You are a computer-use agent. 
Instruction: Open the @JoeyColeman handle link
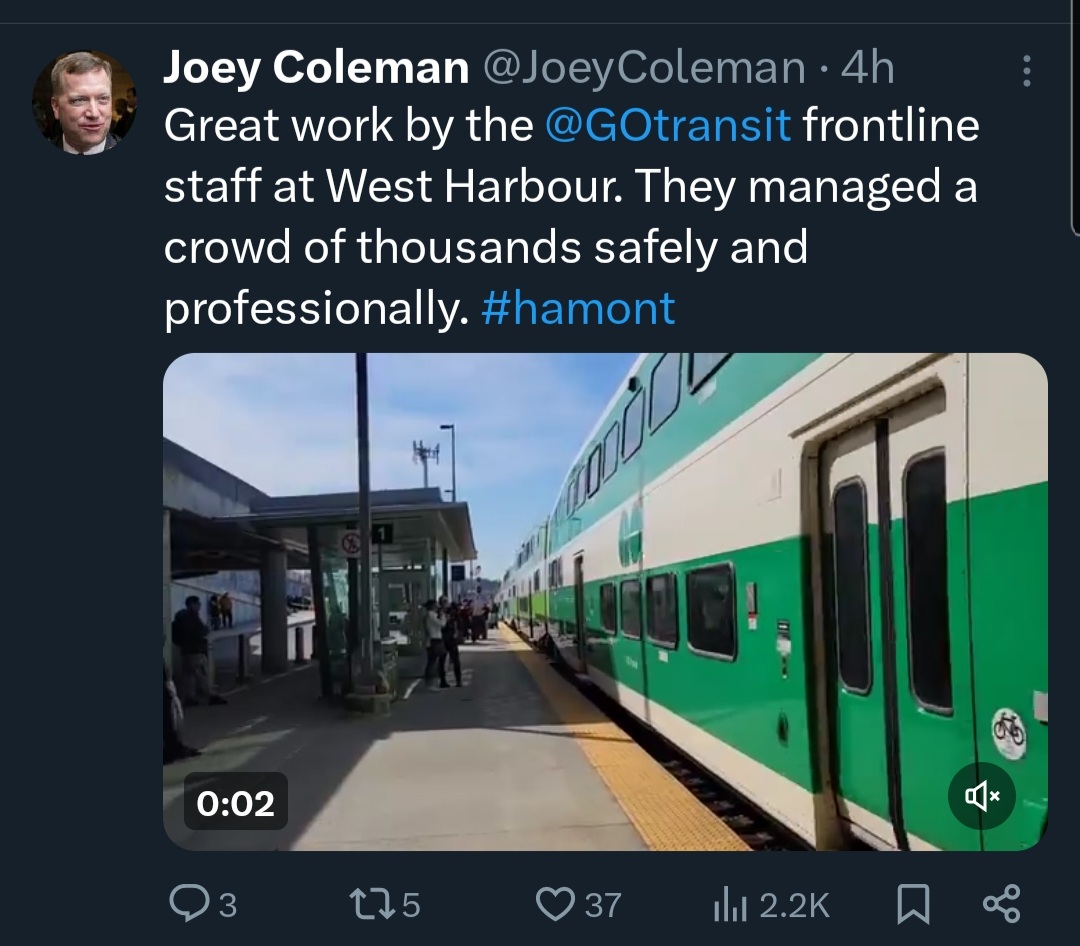click(x=644, y=68)
